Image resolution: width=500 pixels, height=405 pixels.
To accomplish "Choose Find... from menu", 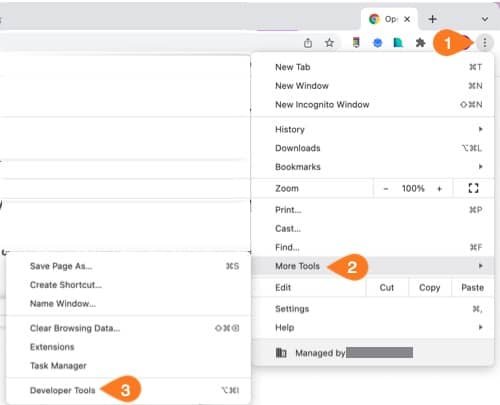I will 373,247.
